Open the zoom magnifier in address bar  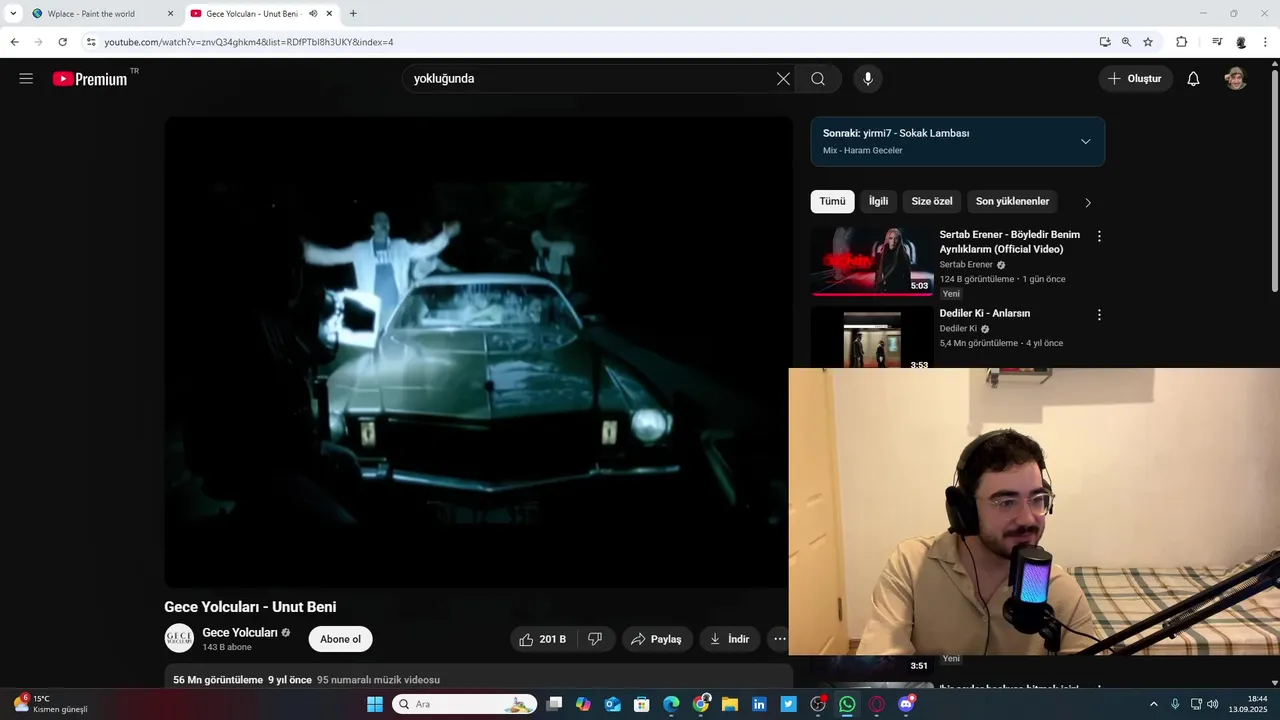[1126, 42]
